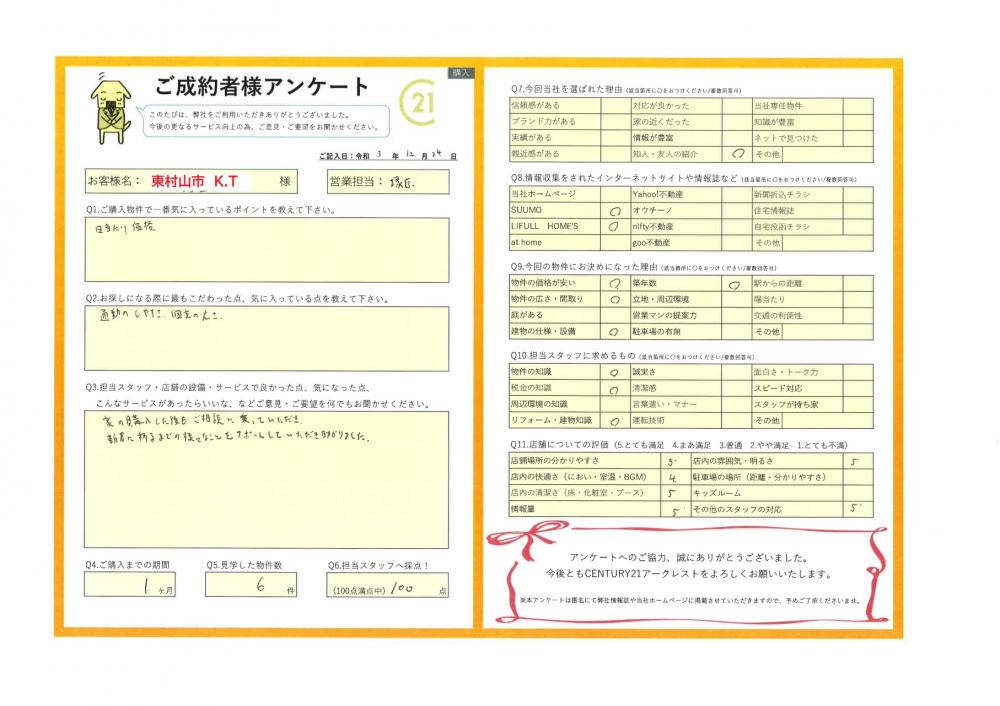Click the circled box beside LIFULL HOME'S
The image size is (1000, 706).
pos(614,227)
